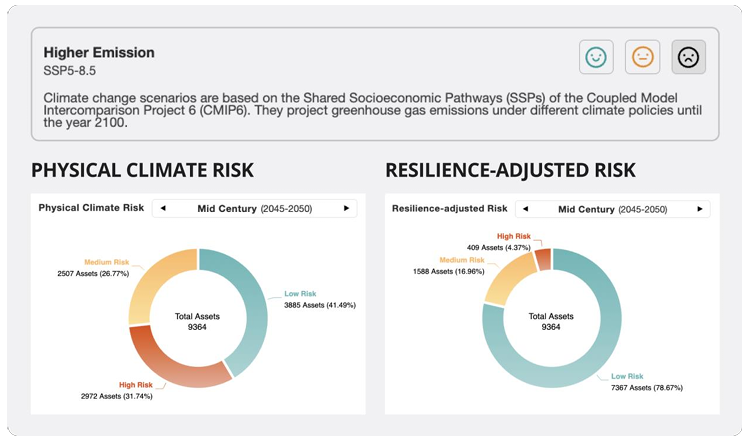The height and width of the screenshot is (444, 750).
Task: Click the Total Assets center of Physical chart
Action: tap(197, 321)
